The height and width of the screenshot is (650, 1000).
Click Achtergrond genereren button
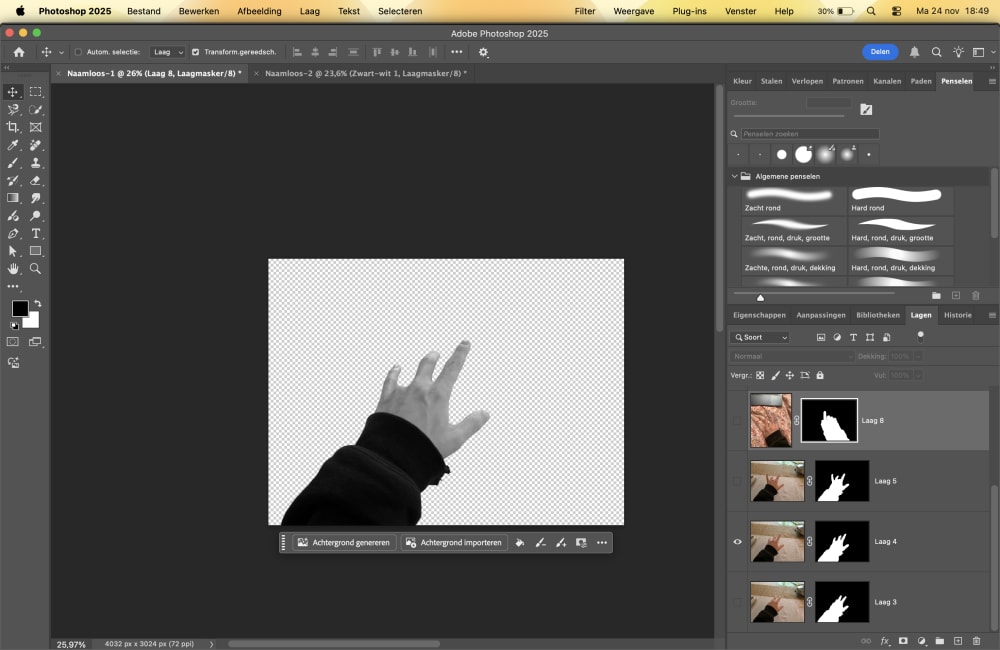click(344, 543)
